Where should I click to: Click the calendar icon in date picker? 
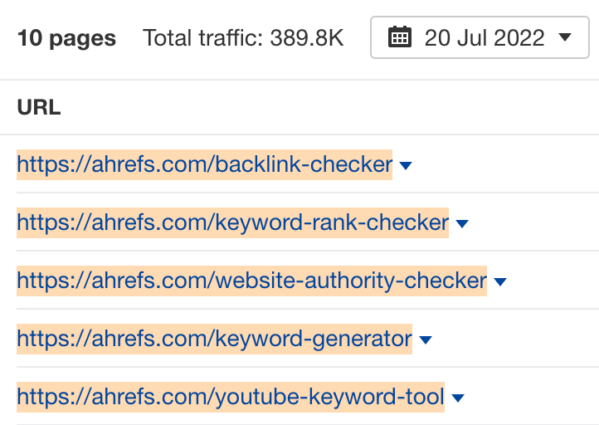tap(400, 37)
